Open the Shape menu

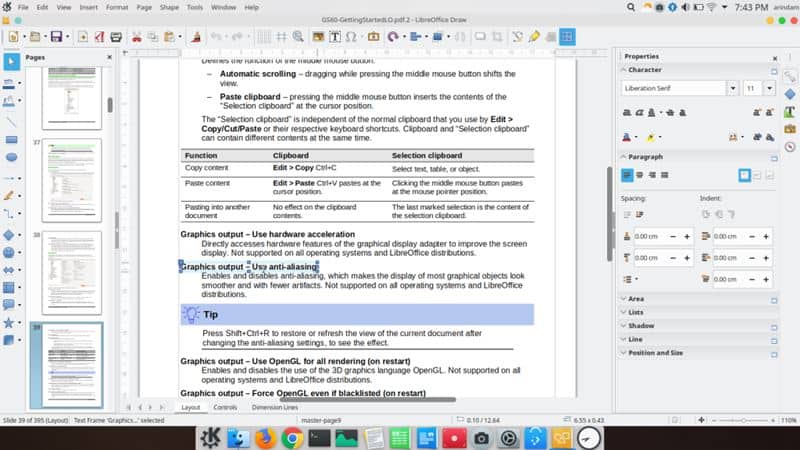tap(169, 7)
